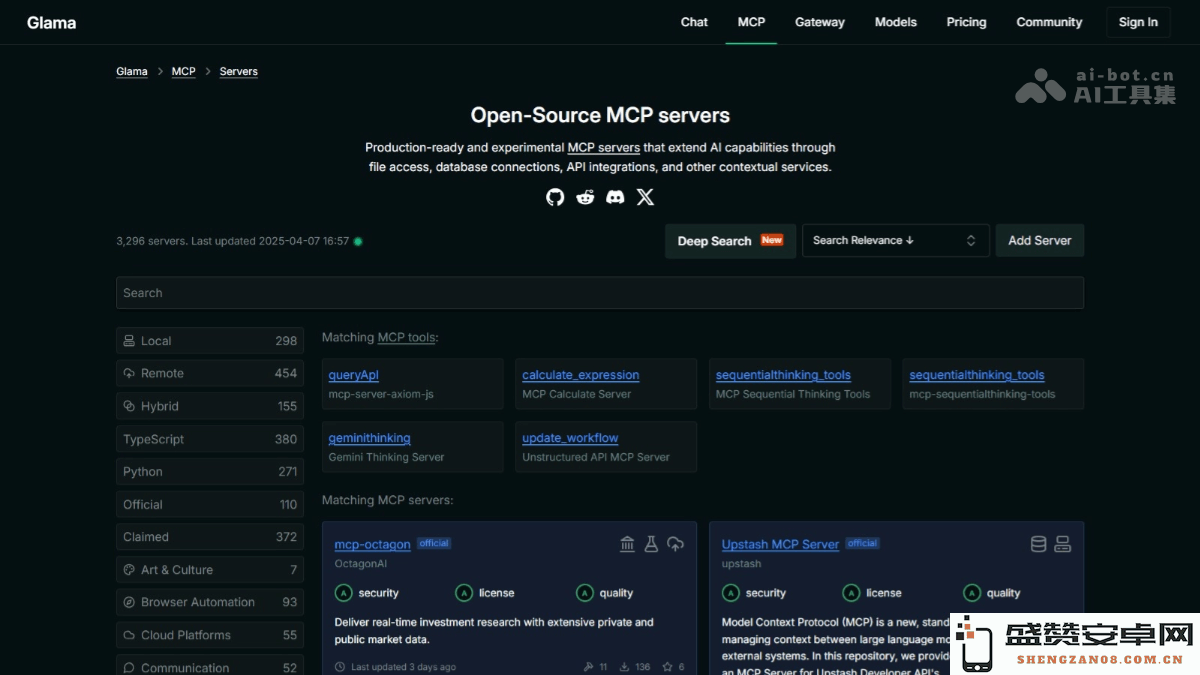Open the MCP tools link in Matching heading
Screen dimensions: 1200x675
(406, 337)
